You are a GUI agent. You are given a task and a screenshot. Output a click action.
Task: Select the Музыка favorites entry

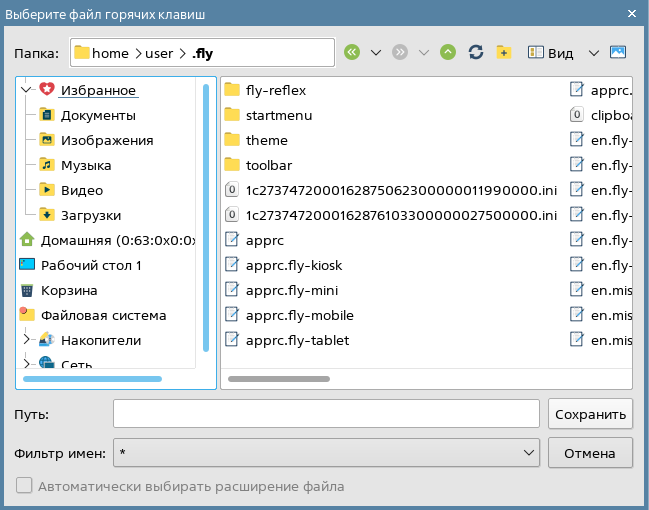86,165
